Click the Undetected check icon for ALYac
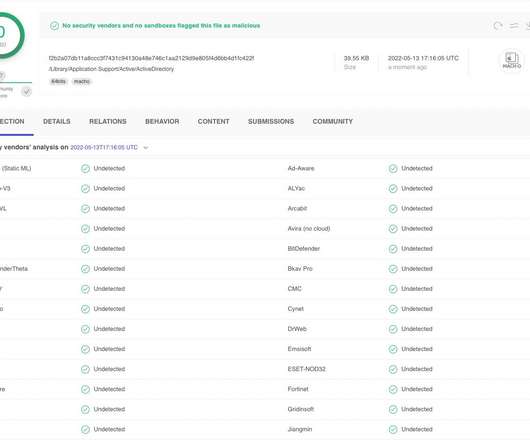 (393, 189)
